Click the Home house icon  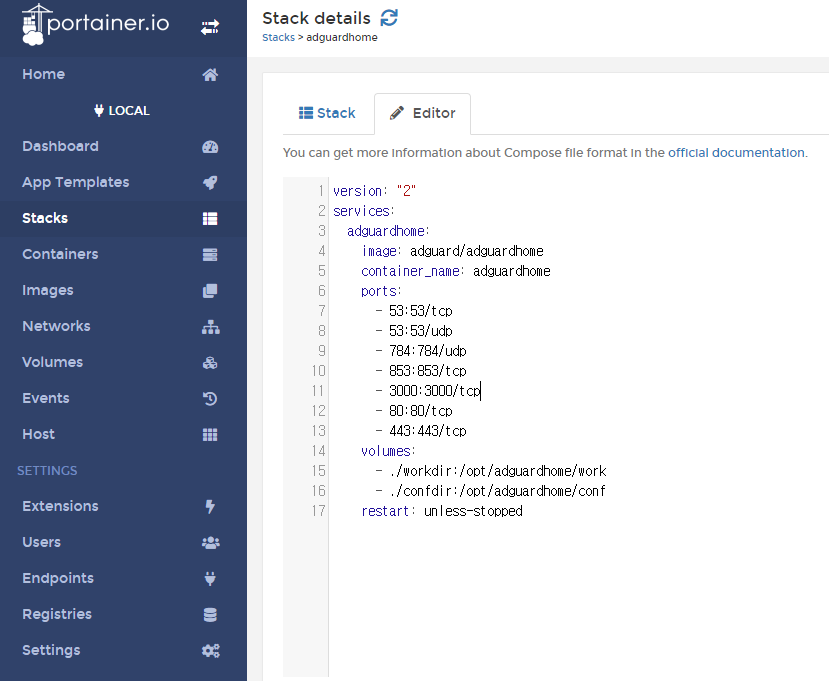pos(210,75)
